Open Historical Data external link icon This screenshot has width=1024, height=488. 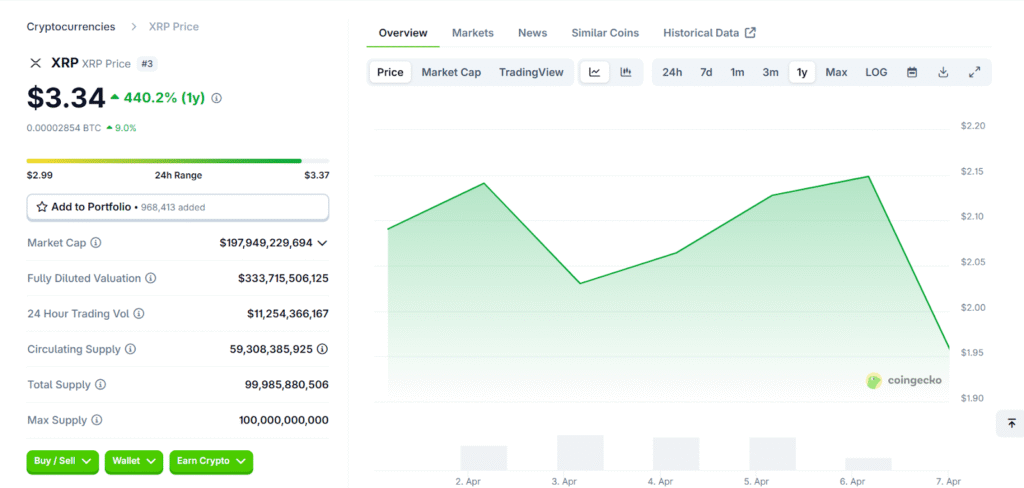(x=750, y=33)
